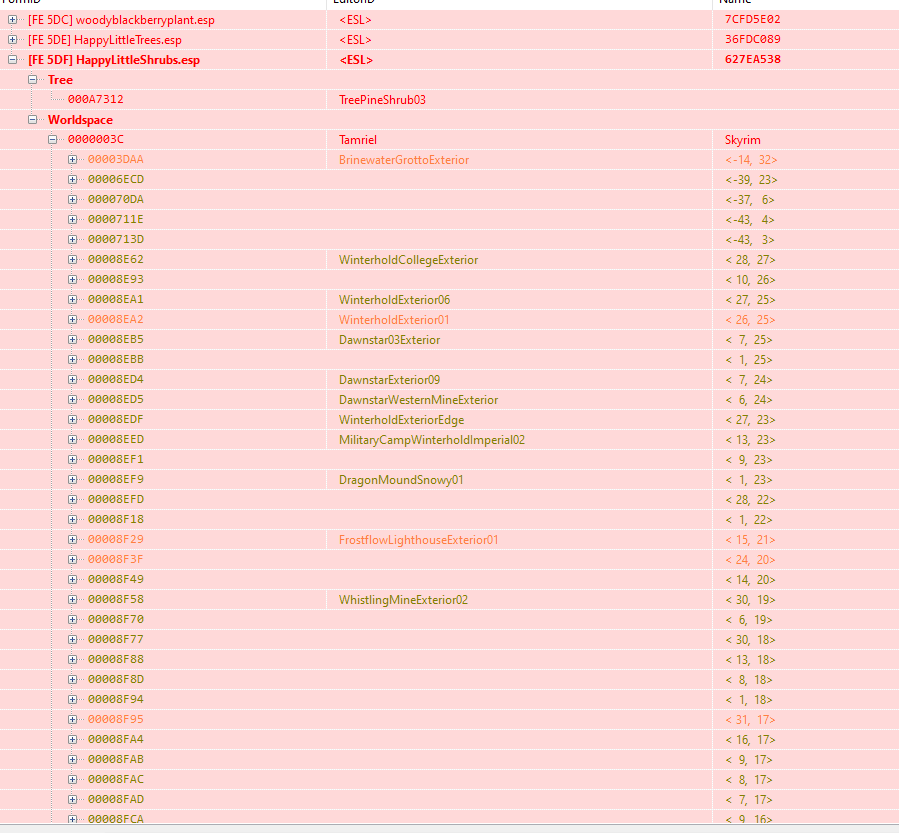Viewport: 899px width, 833px height.
Task: Select the Tree group label
Action: (60, 80)
